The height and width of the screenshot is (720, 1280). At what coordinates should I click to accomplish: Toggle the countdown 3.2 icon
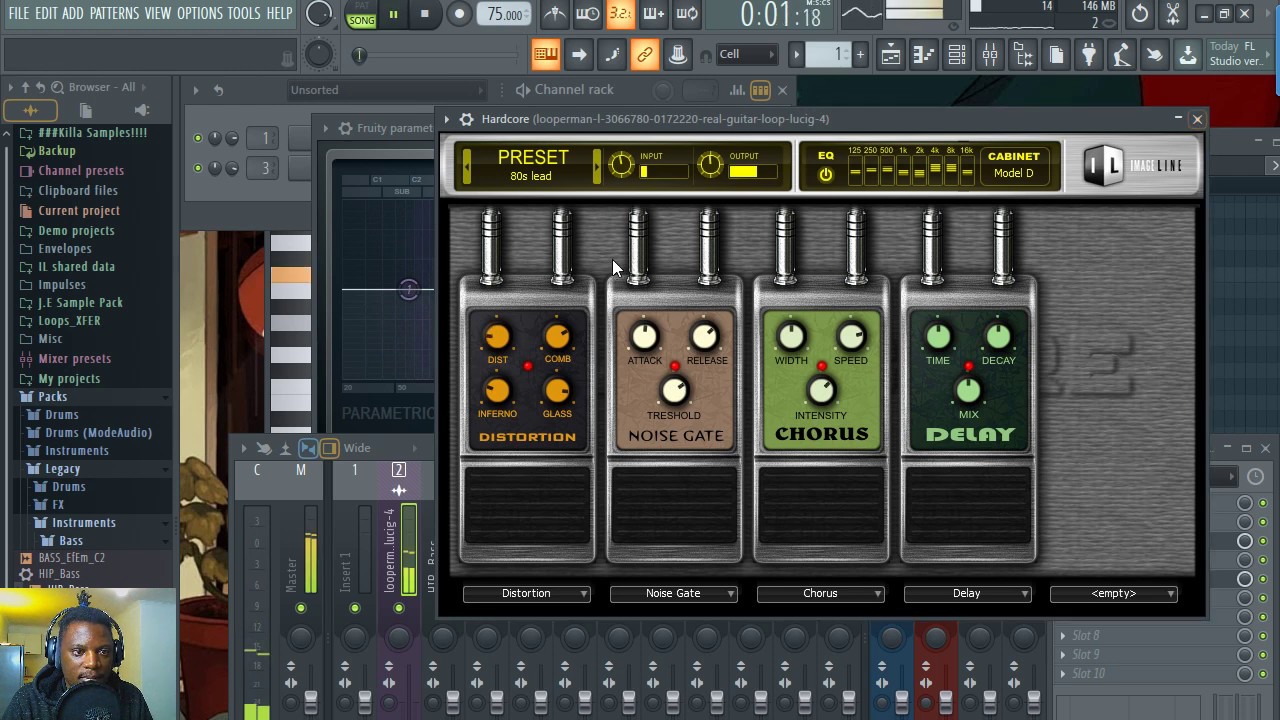(620, 14)
